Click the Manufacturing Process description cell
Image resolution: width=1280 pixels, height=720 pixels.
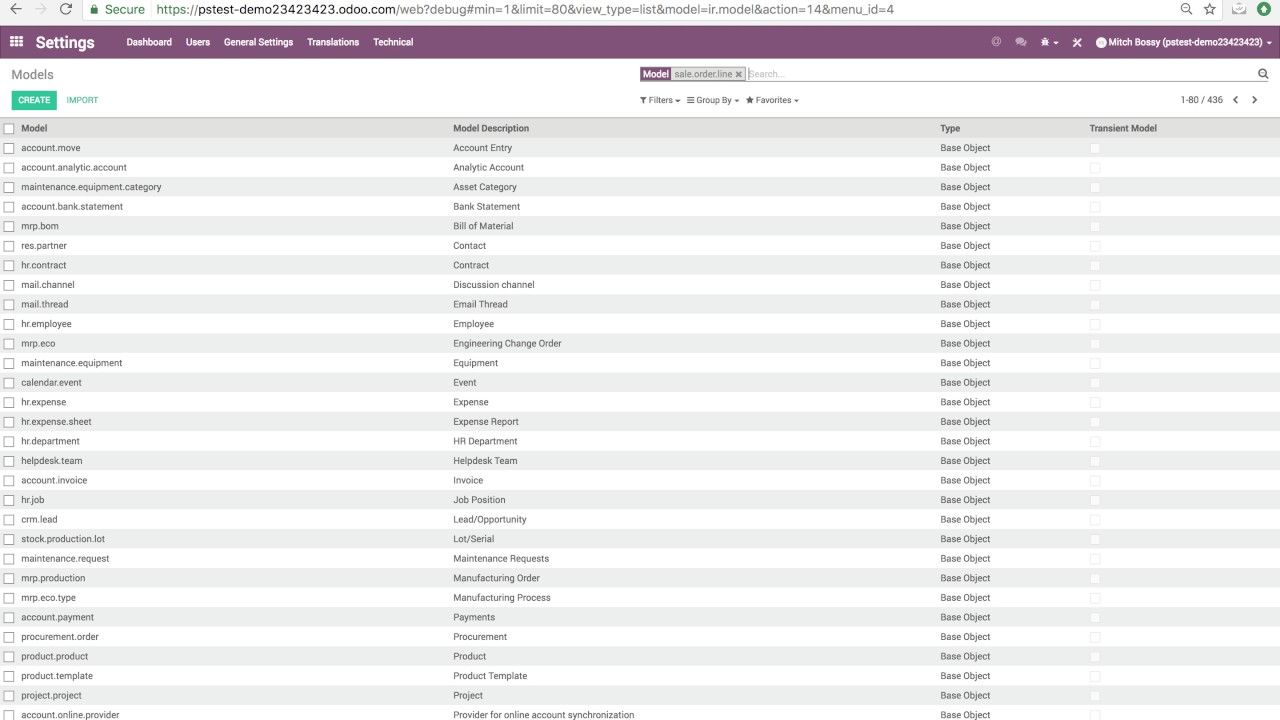502,598
